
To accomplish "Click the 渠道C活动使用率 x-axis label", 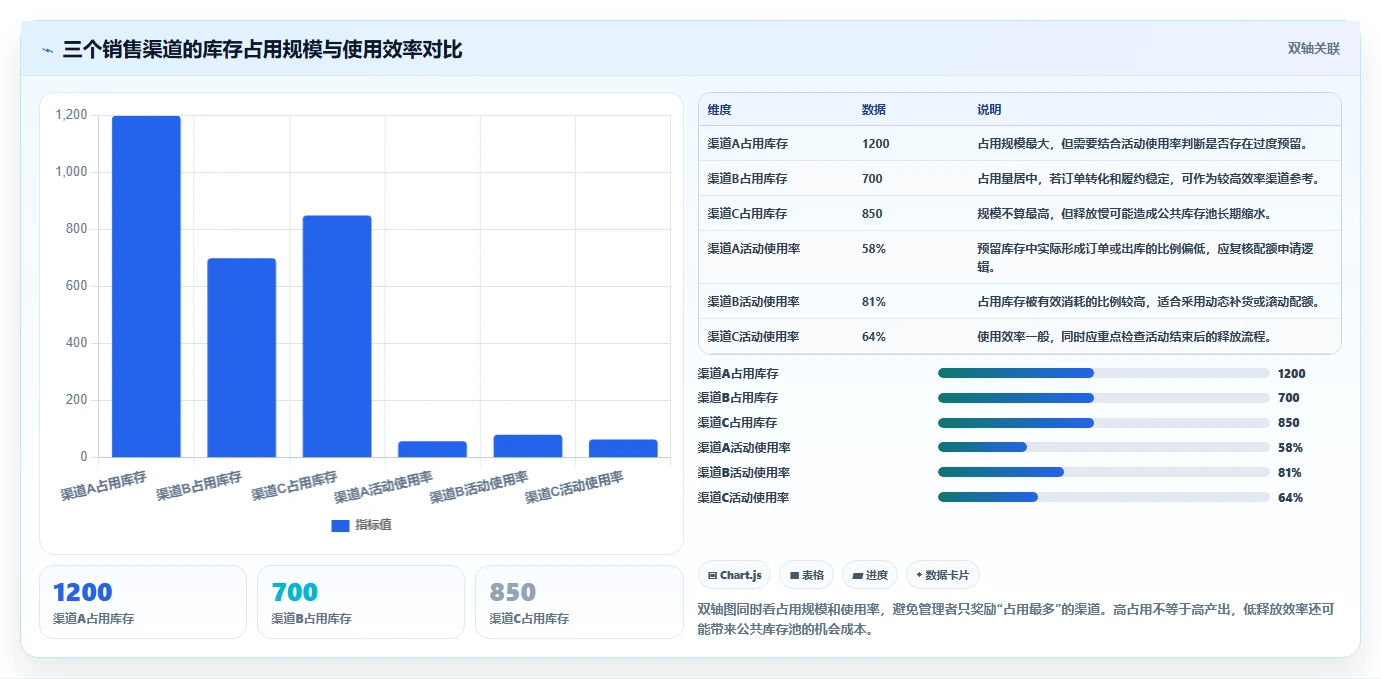I will click(574, 487).
